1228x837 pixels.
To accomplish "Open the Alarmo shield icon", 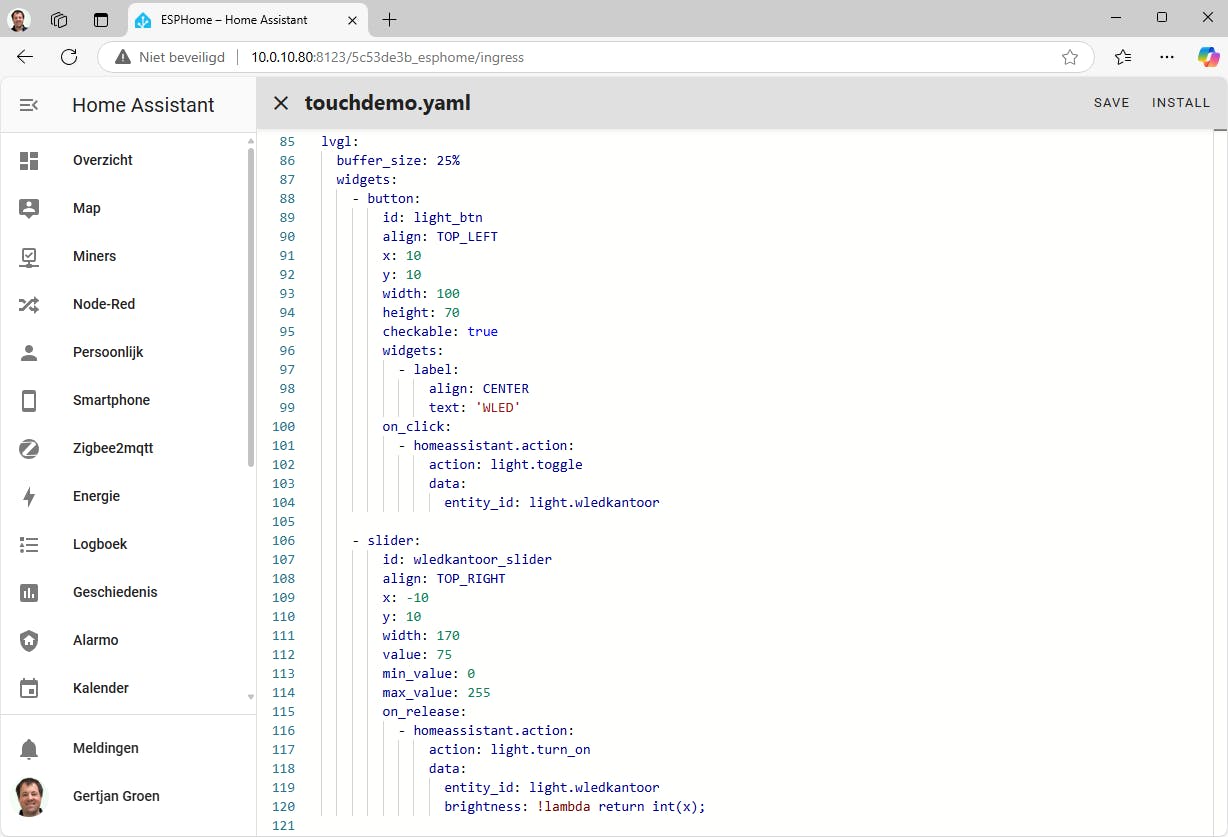I will pyautogui.click(x=29, y=640).
